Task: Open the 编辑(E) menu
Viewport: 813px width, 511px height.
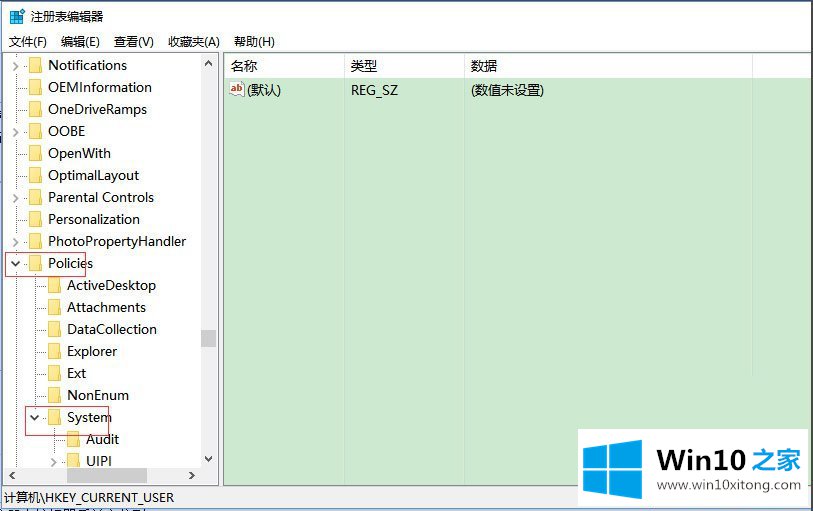Action: (80, 41)
